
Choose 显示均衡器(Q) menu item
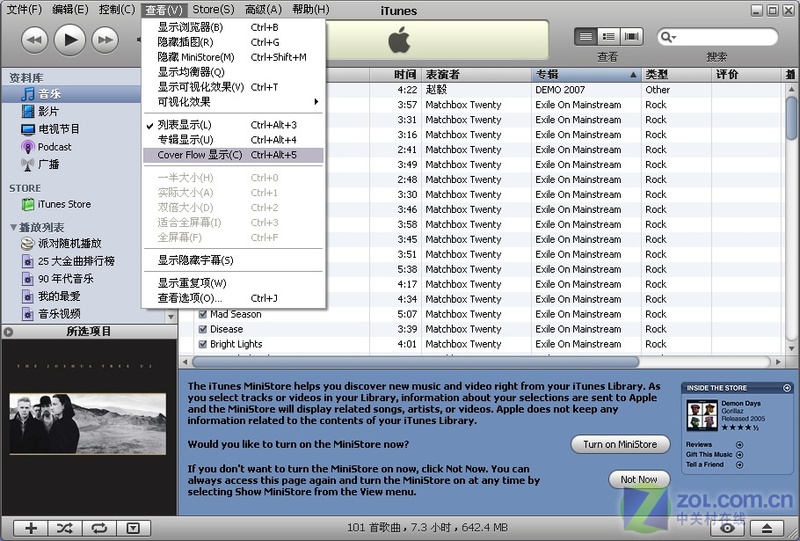(233, 72)
